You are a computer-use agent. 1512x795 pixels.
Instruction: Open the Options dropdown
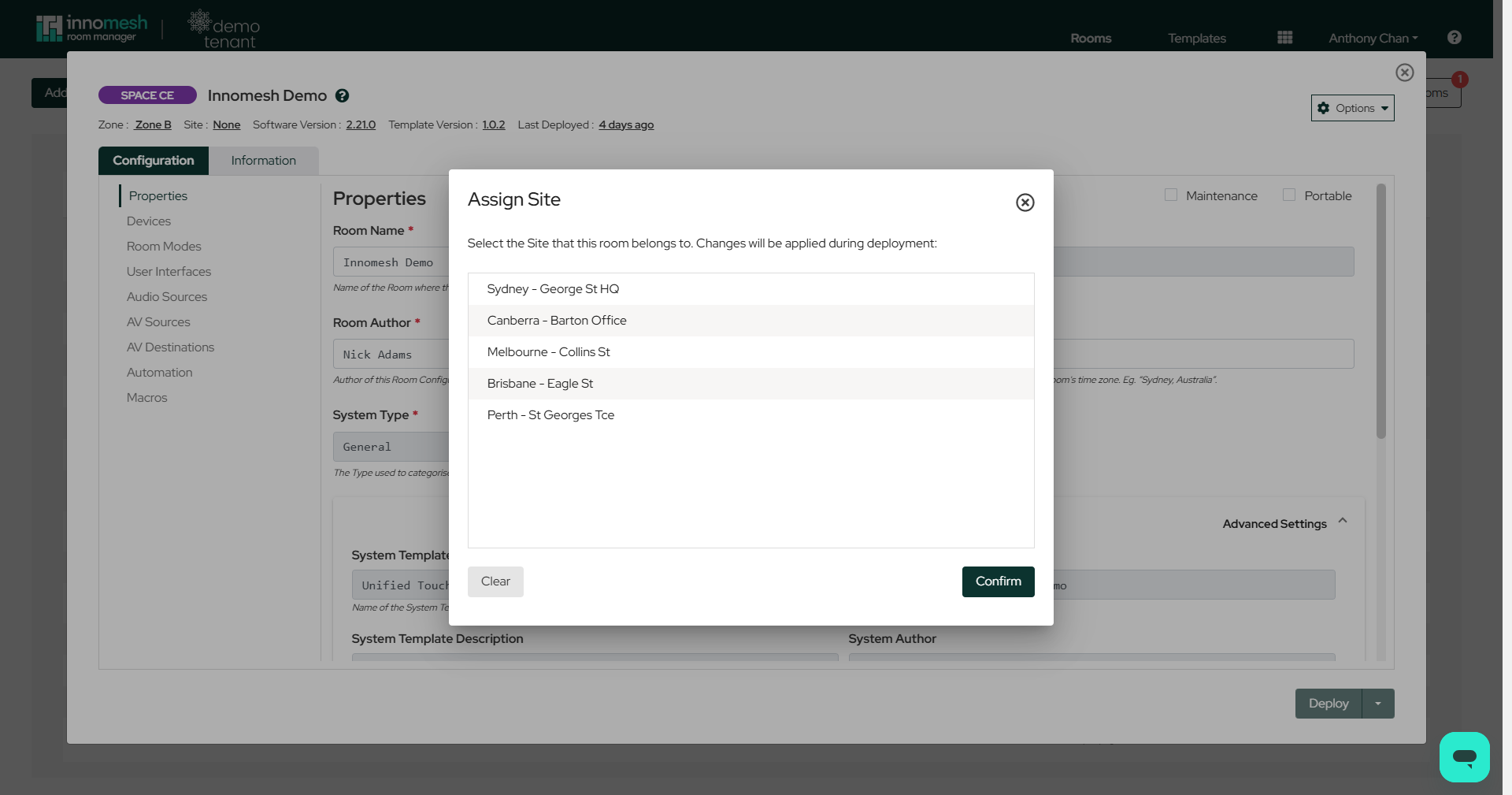[x=1352, y=108]
